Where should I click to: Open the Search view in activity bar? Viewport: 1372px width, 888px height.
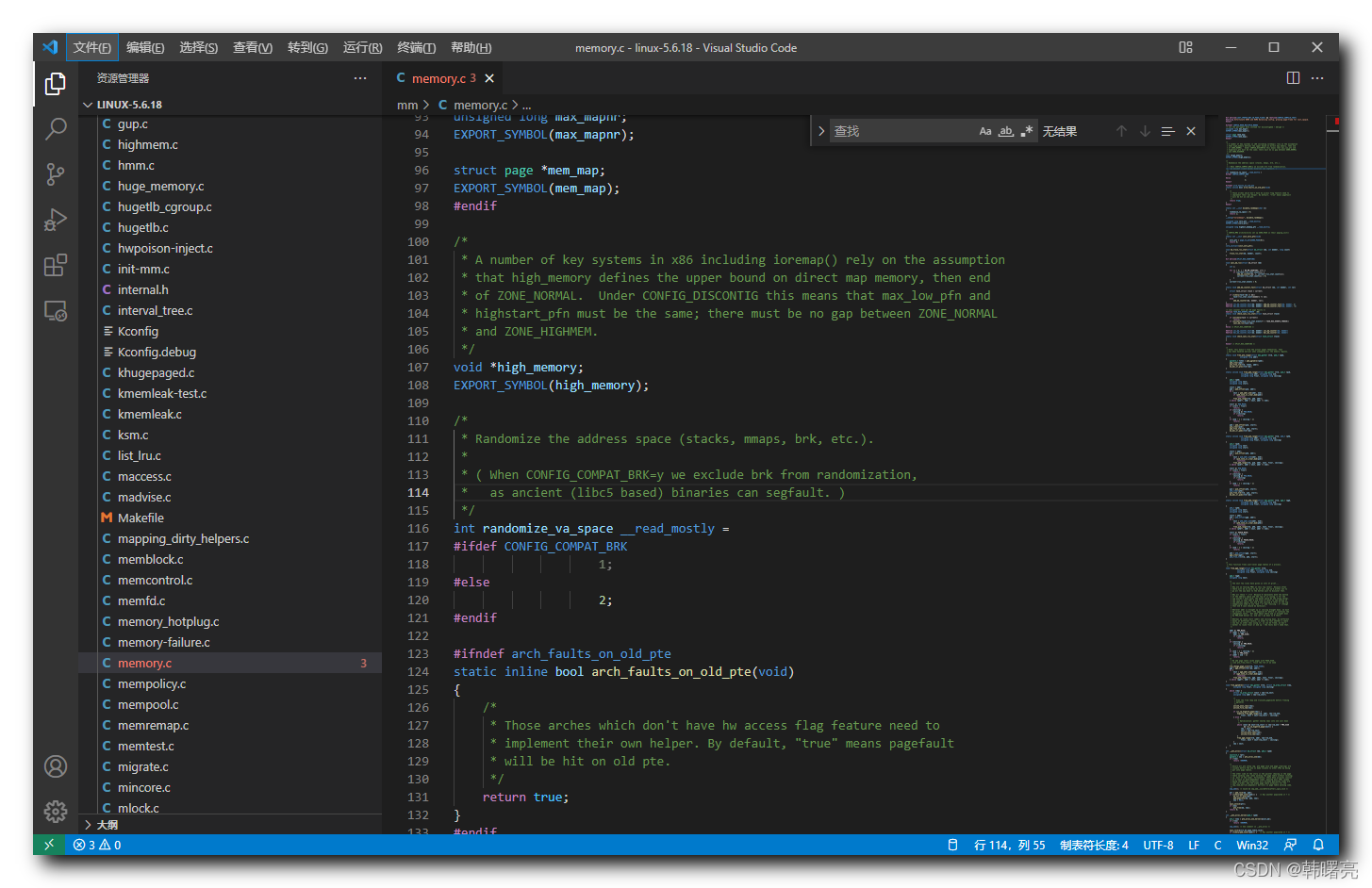click(56, 129)
